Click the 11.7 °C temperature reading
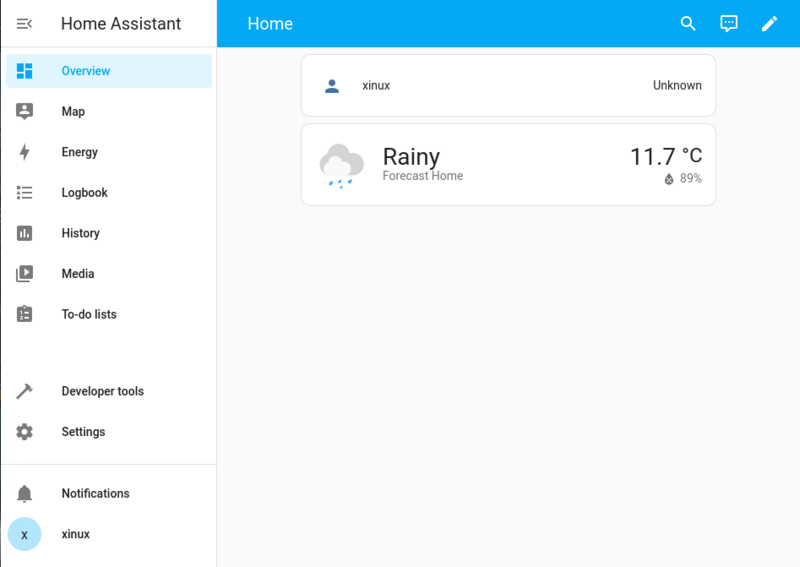 (665, 157)
